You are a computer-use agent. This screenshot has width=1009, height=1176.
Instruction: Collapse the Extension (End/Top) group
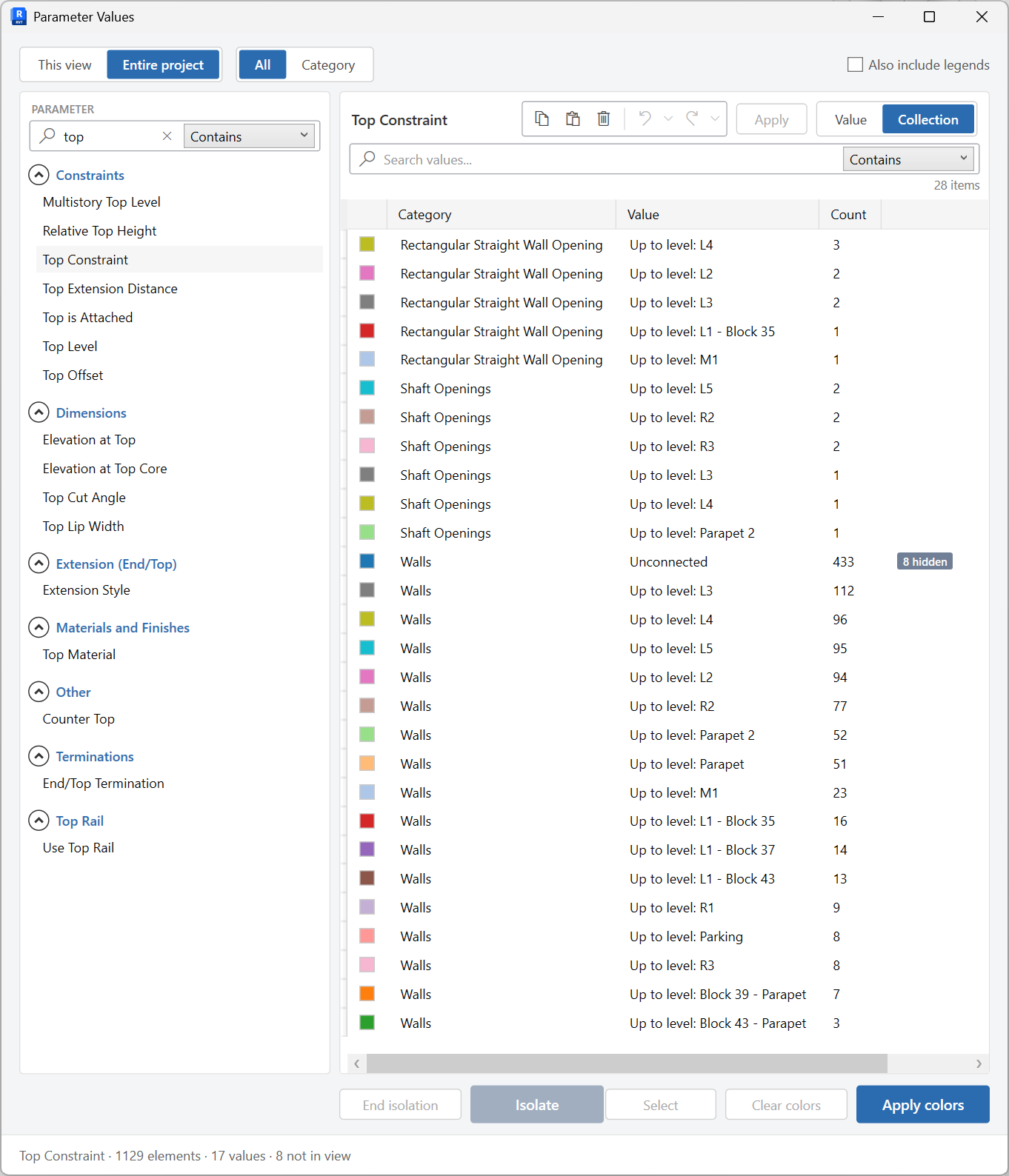pos(39,564)
